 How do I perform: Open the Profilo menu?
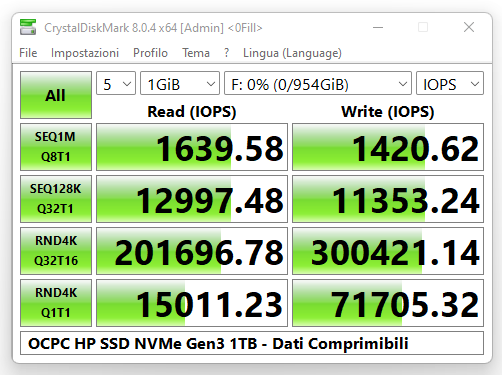150,53
